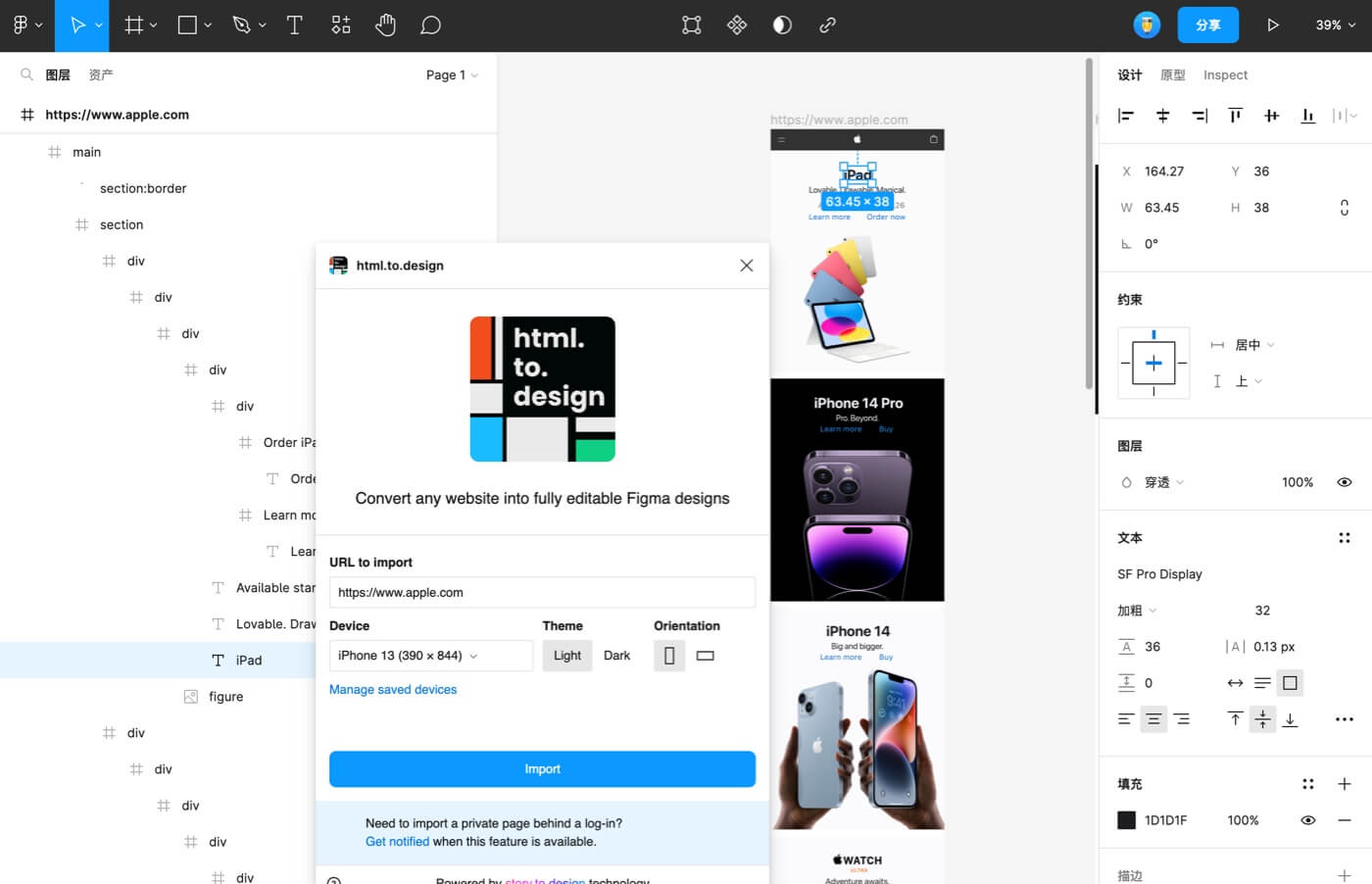Align selection to the right
The width and height of the screenshot is (1372, 884).
(1200, 116)
